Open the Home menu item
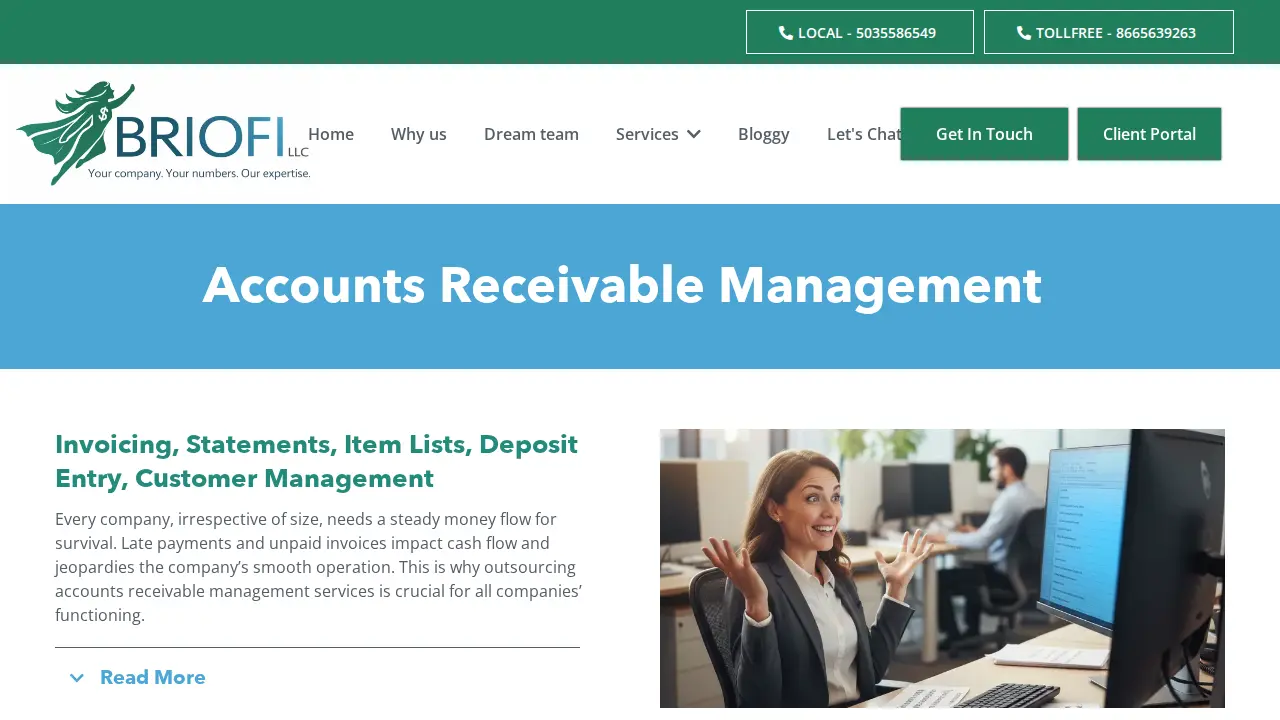1280x720 pixels. click(x=331, y=134)
